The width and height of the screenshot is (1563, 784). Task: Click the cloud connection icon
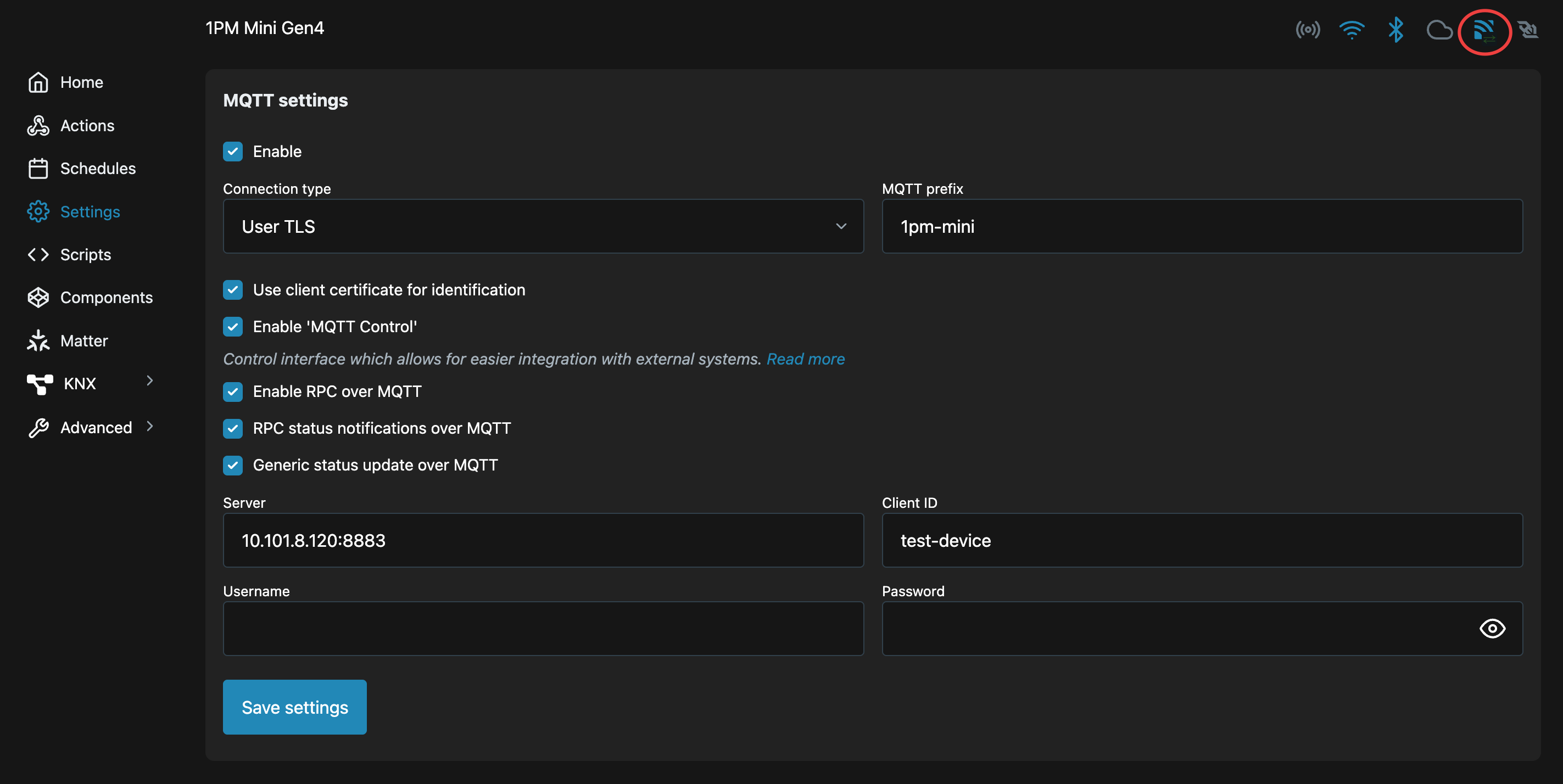pyautogui.click(x=1439, y=30)
